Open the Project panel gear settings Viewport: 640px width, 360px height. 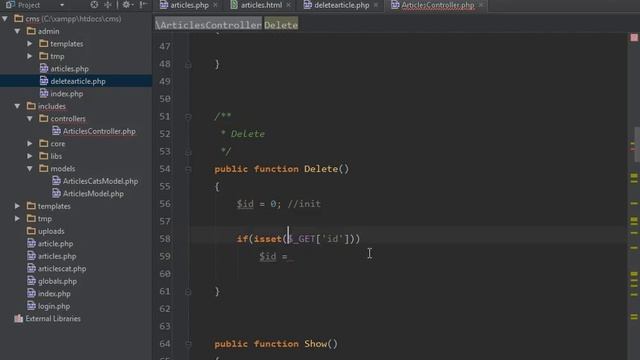coord(127,5)
